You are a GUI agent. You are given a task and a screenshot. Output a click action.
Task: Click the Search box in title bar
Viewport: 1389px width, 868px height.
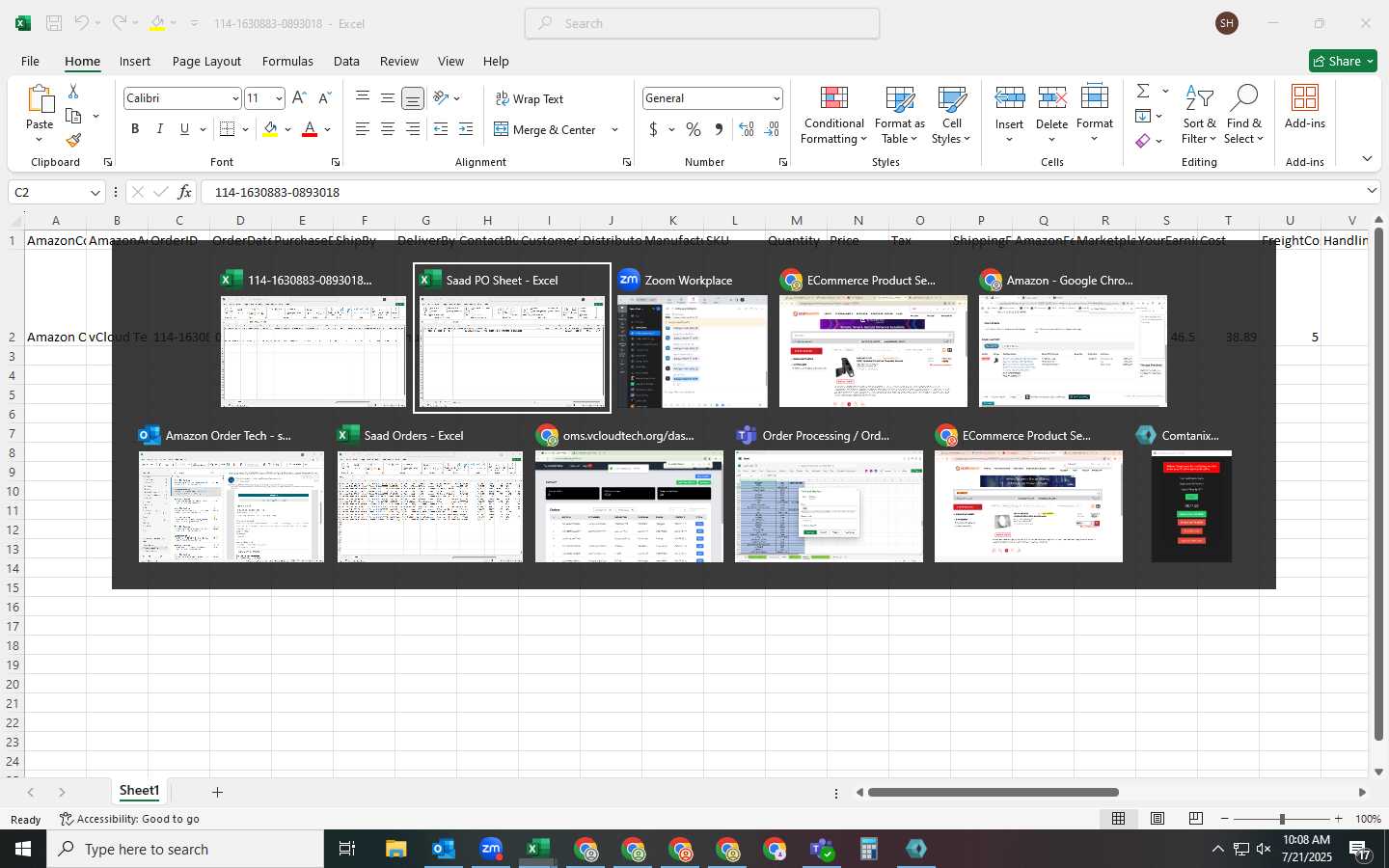coord(702,23)
